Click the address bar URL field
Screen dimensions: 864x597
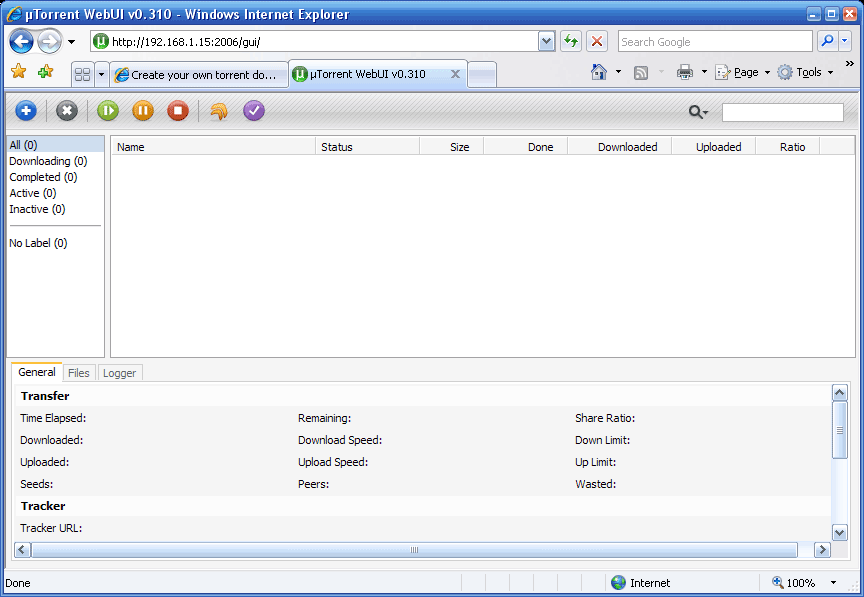click(324, 41)
